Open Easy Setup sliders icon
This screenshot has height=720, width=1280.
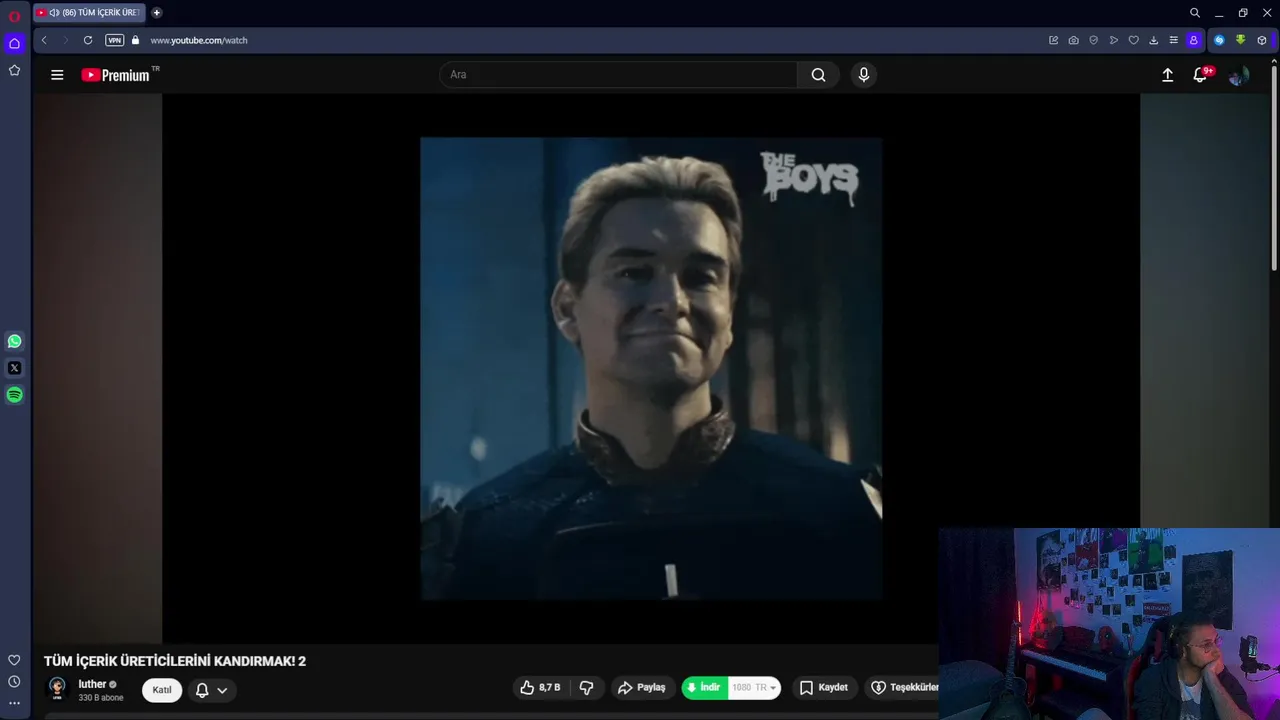(1173, 40)
